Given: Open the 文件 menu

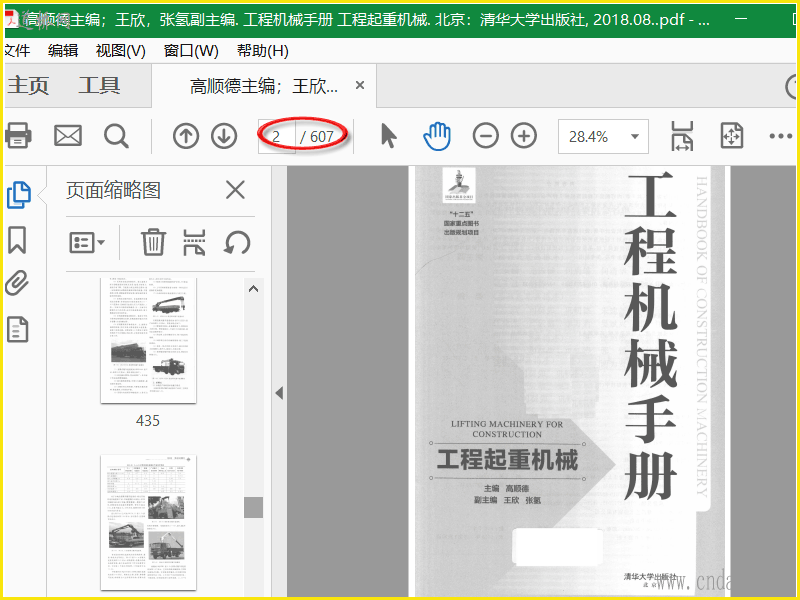Looking at the screenshot, I should 17,51.
